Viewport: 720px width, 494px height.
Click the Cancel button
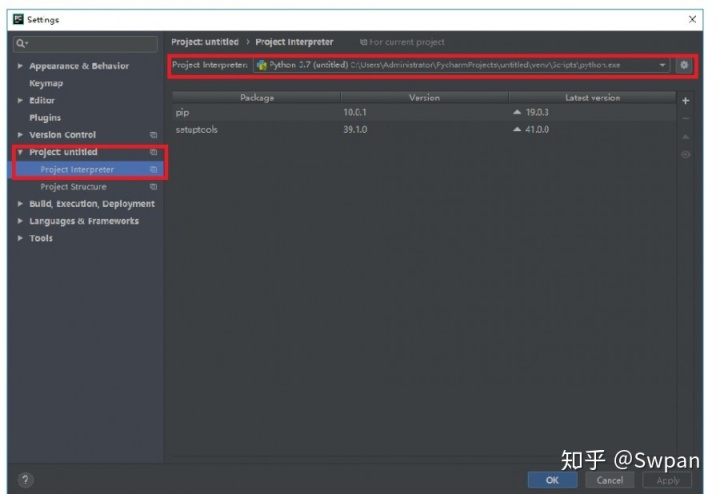point(610,480)
